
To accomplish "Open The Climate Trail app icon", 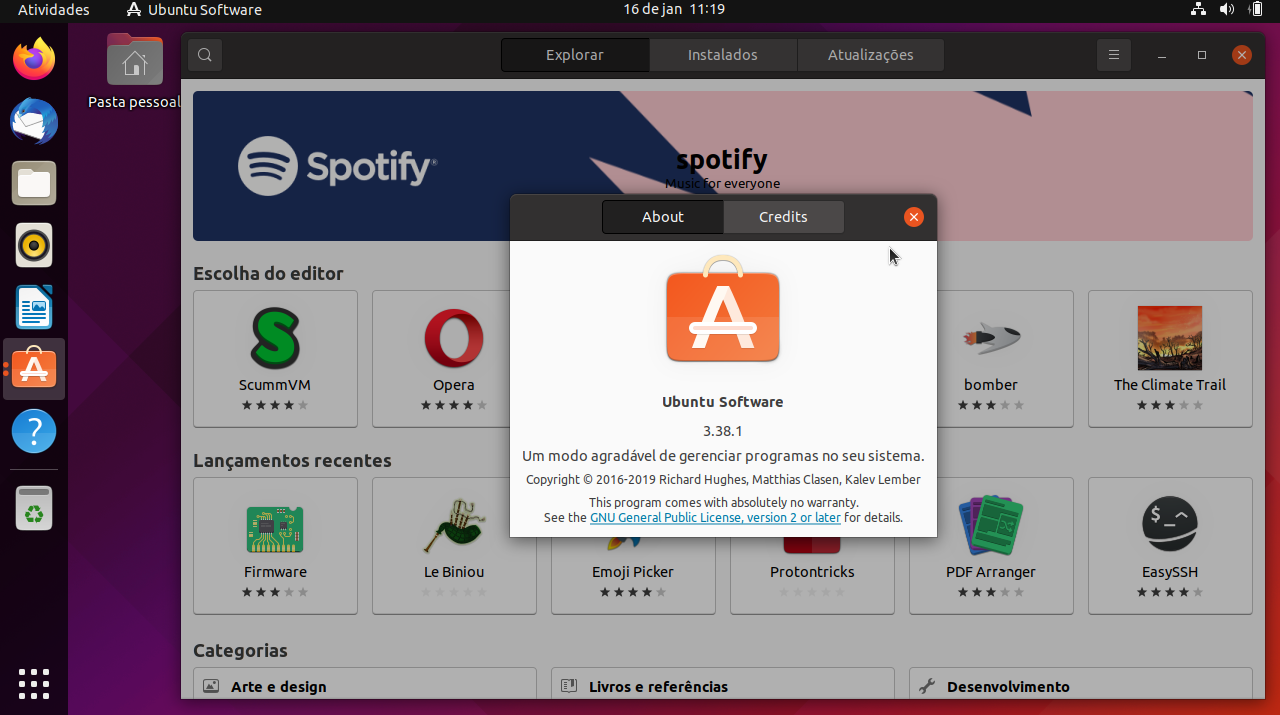I will point(1170,338).
